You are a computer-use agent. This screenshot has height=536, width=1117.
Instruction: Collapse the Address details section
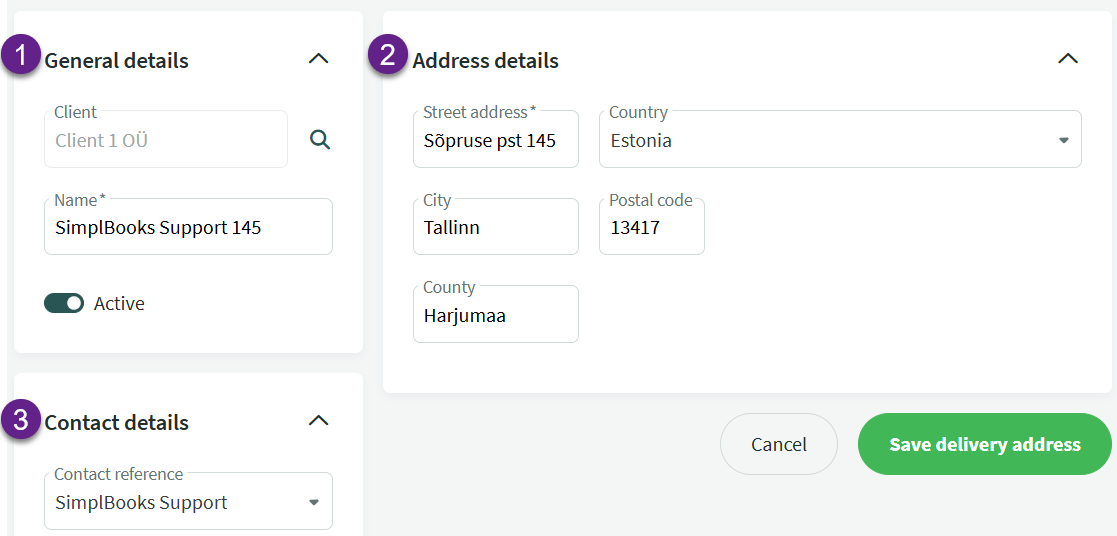(x=1067, y=58)
